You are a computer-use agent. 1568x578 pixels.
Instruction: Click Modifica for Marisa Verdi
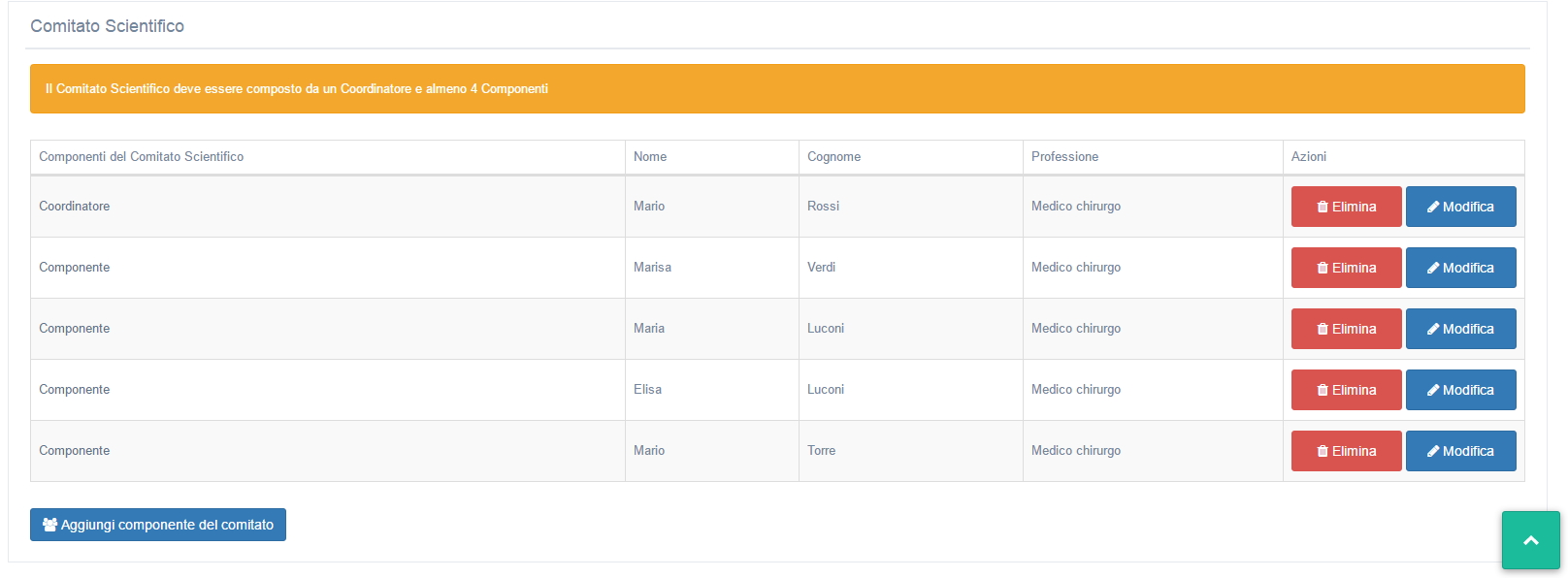coord(1460,268)
